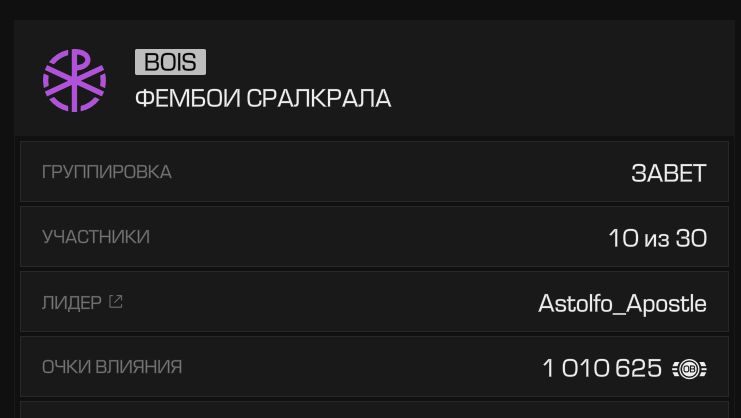Screen dimensions: 741x418
Task: Click the influence score 1 010 625
Action: (602, 368)
